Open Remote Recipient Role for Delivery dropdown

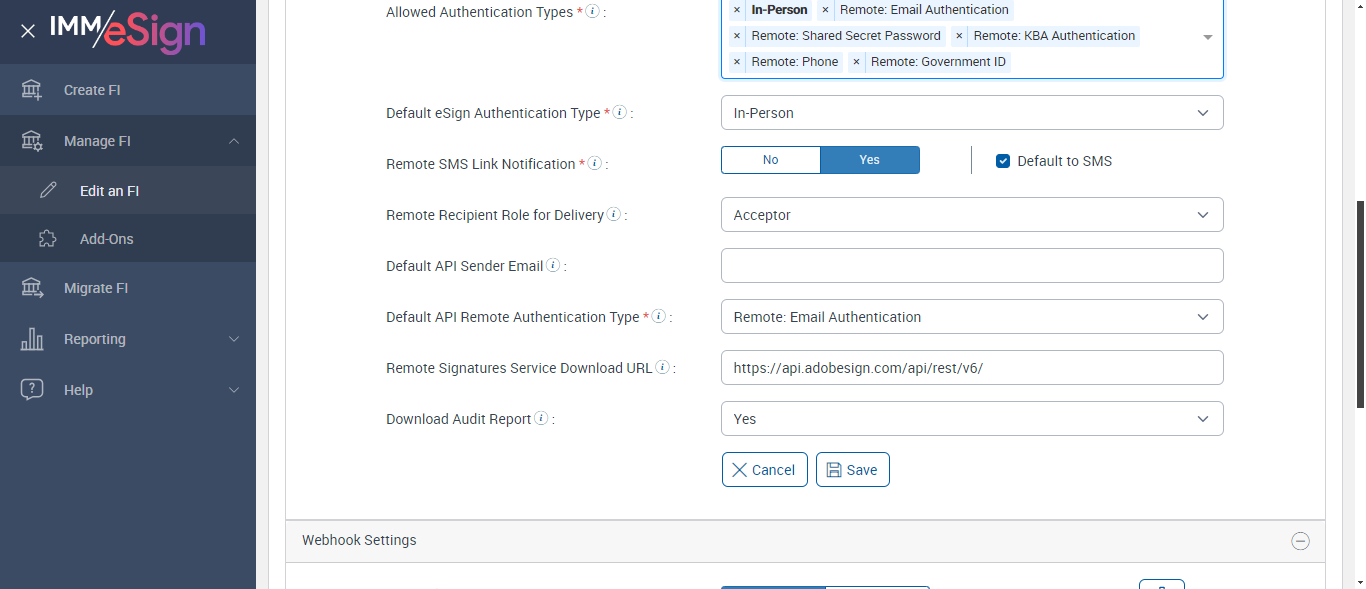[971, 215]
